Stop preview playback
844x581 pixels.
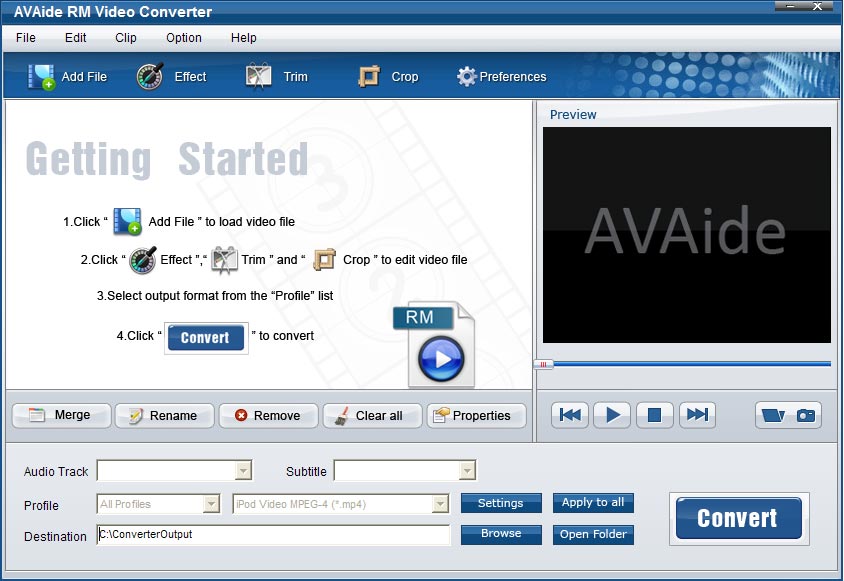coord(654,415)
